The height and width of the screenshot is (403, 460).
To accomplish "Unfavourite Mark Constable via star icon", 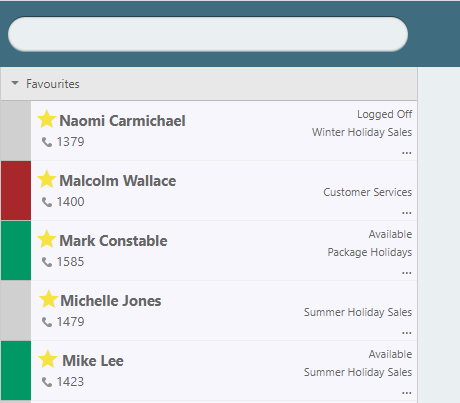I will [47, 239].
